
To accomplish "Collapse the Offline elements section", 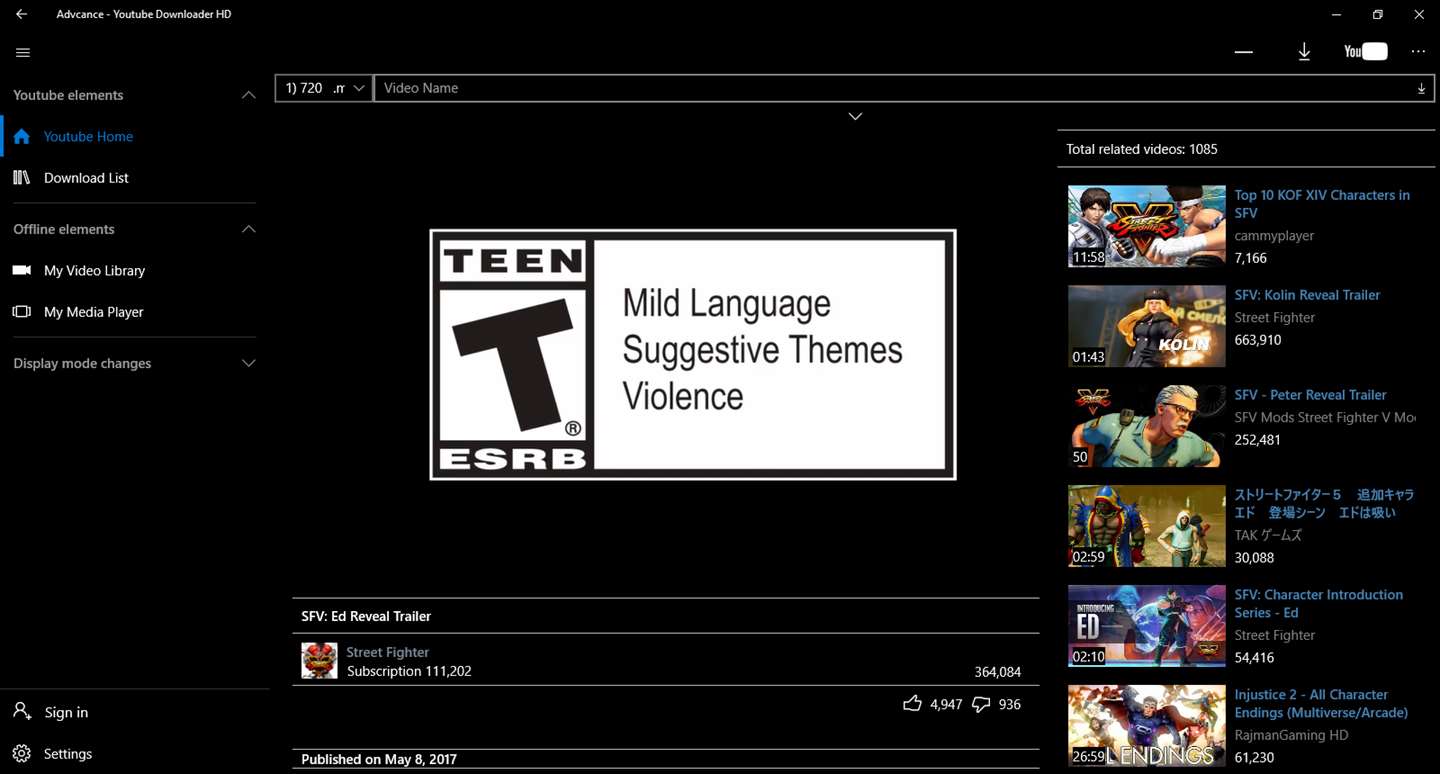I will (249, 229).
